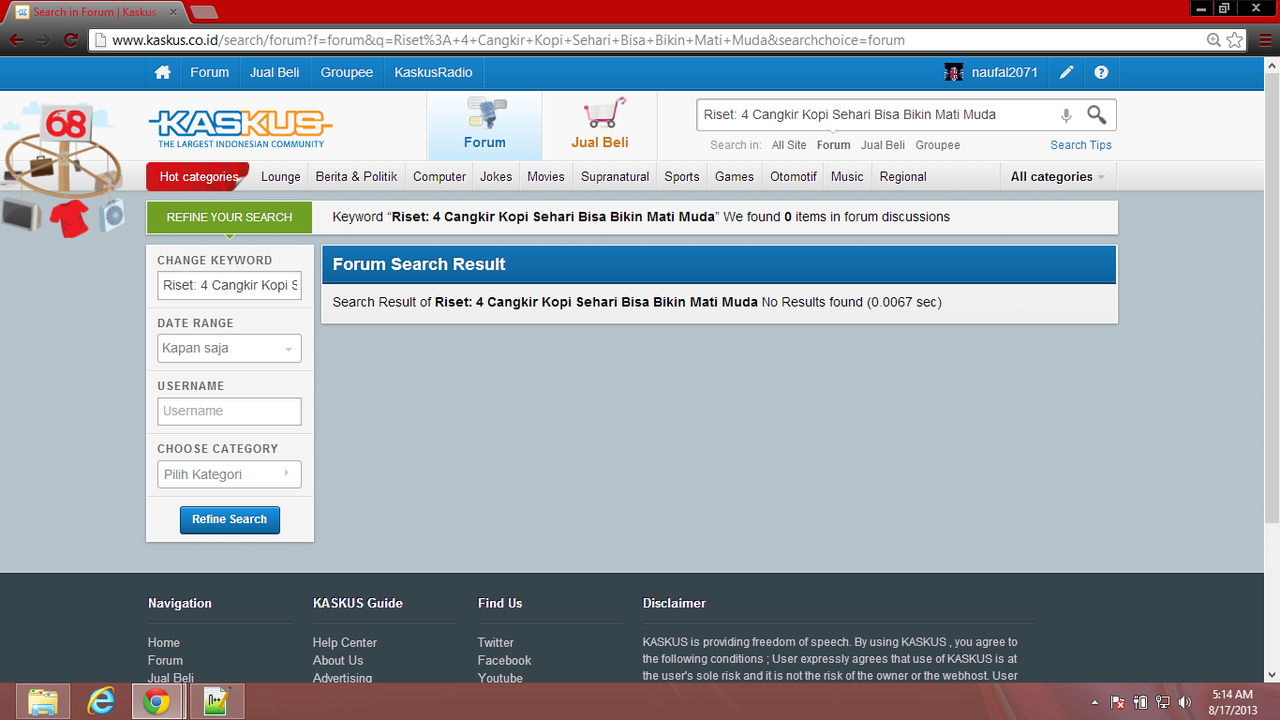Open the Help Center footer link
The image size is (1280, 720).
[345, 643]
